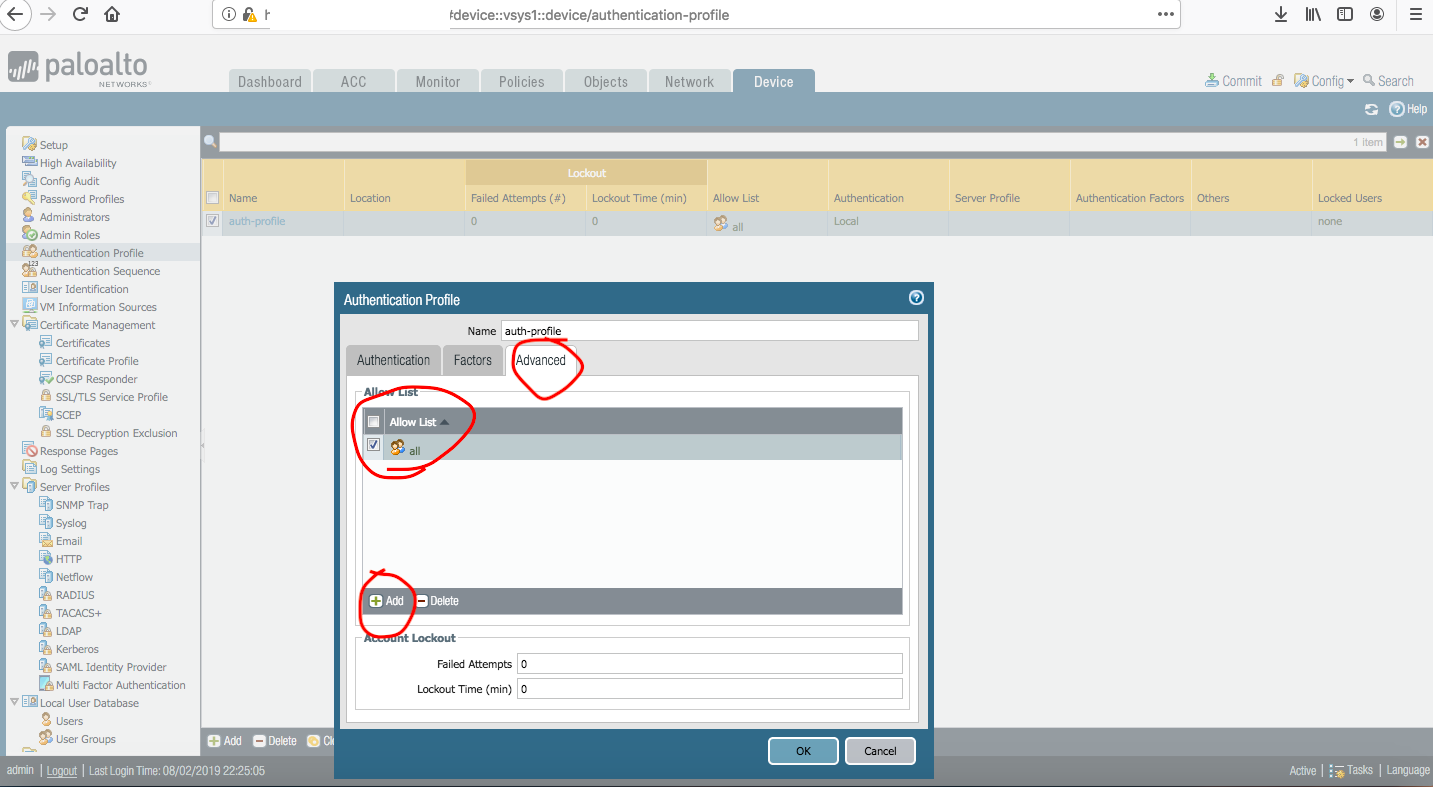
Task: Click the Logout link
Action: click(x=62, y=771)
